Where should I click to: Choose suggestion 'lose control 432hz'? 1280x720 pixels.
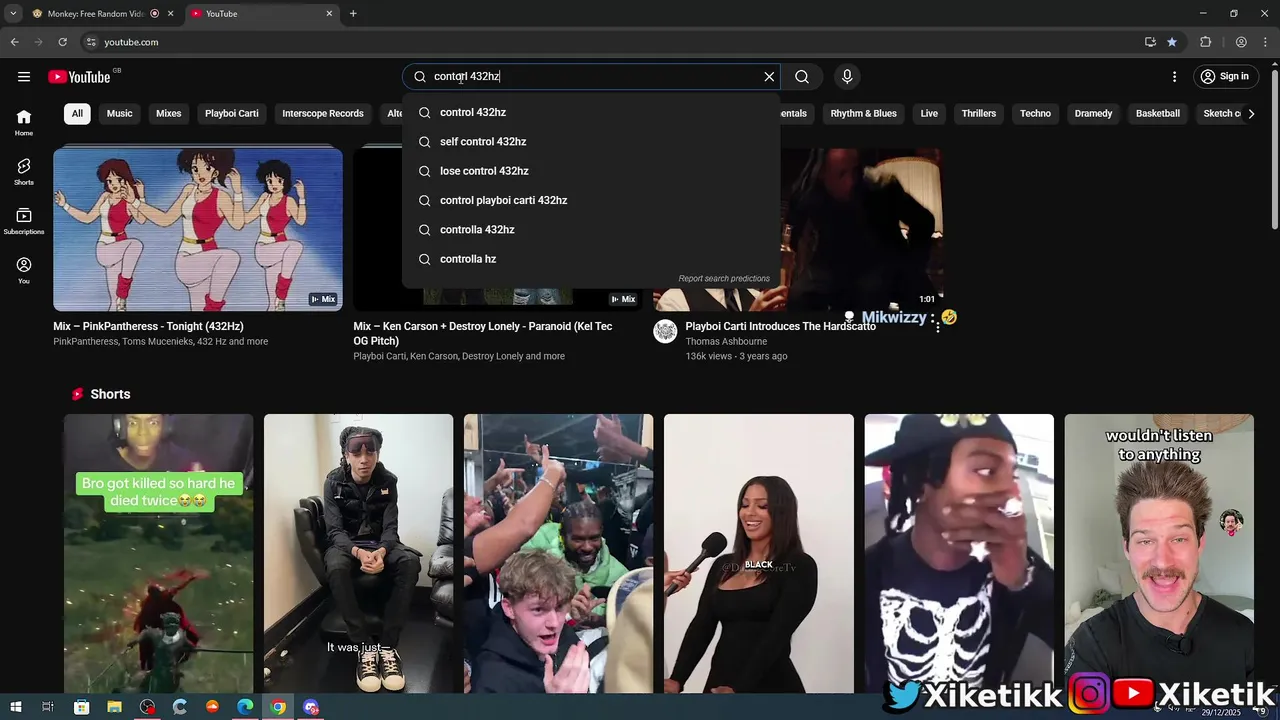click(x=591, y=171)
